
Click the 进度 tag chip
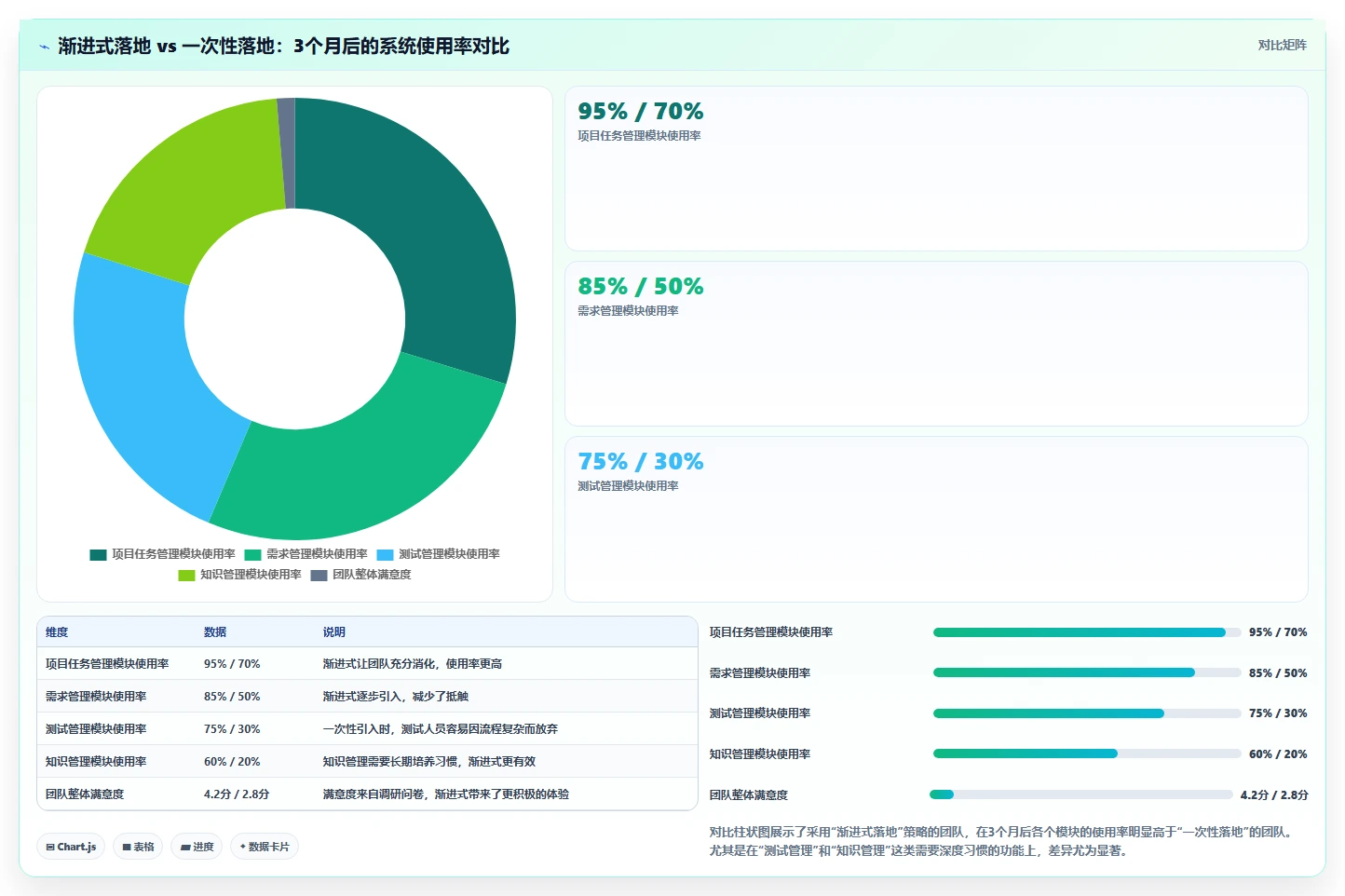coord(197,847)
